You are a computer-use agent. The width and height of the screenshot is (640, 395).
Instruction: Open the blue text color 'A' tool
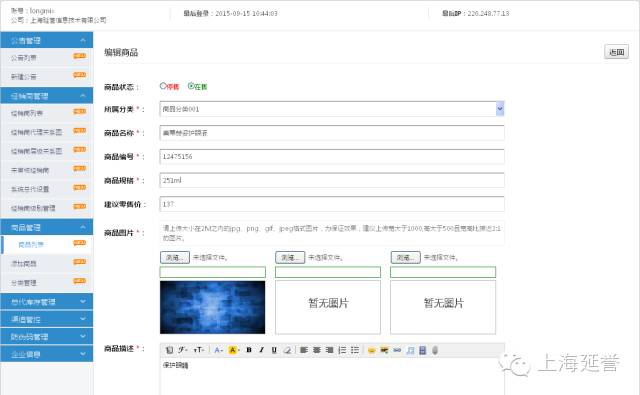[x=218, y=350]
